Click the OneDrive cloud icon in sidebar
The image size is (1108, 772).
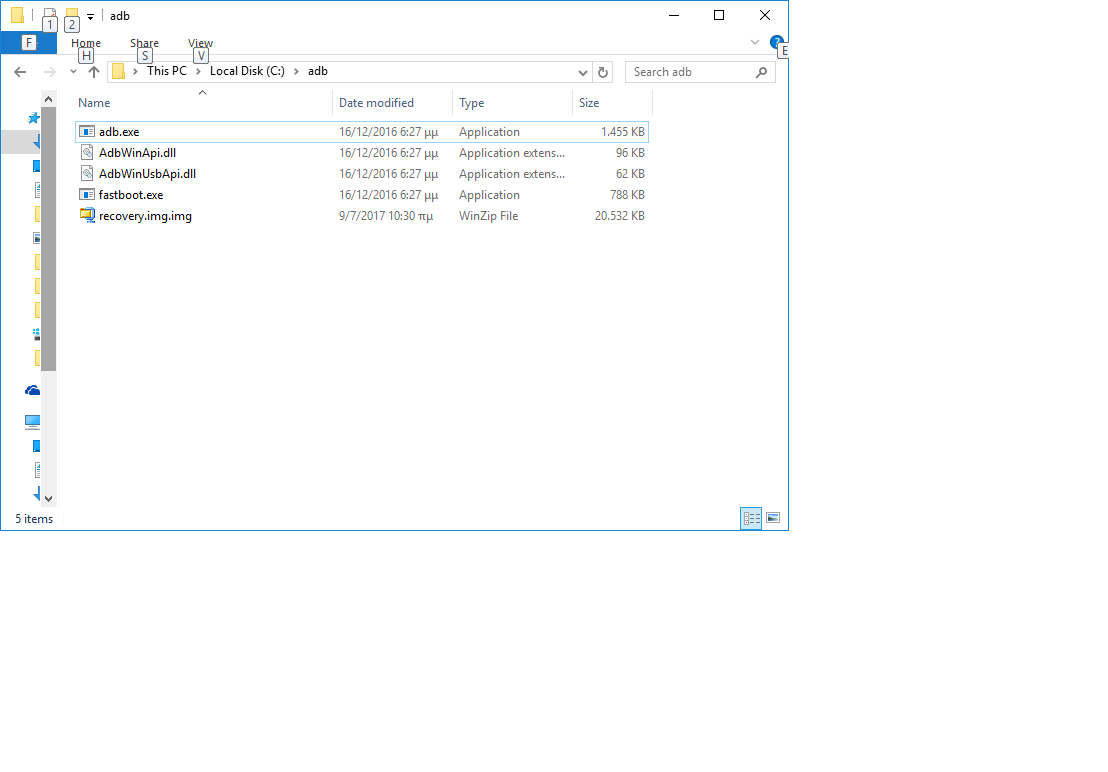click(33, 391)
